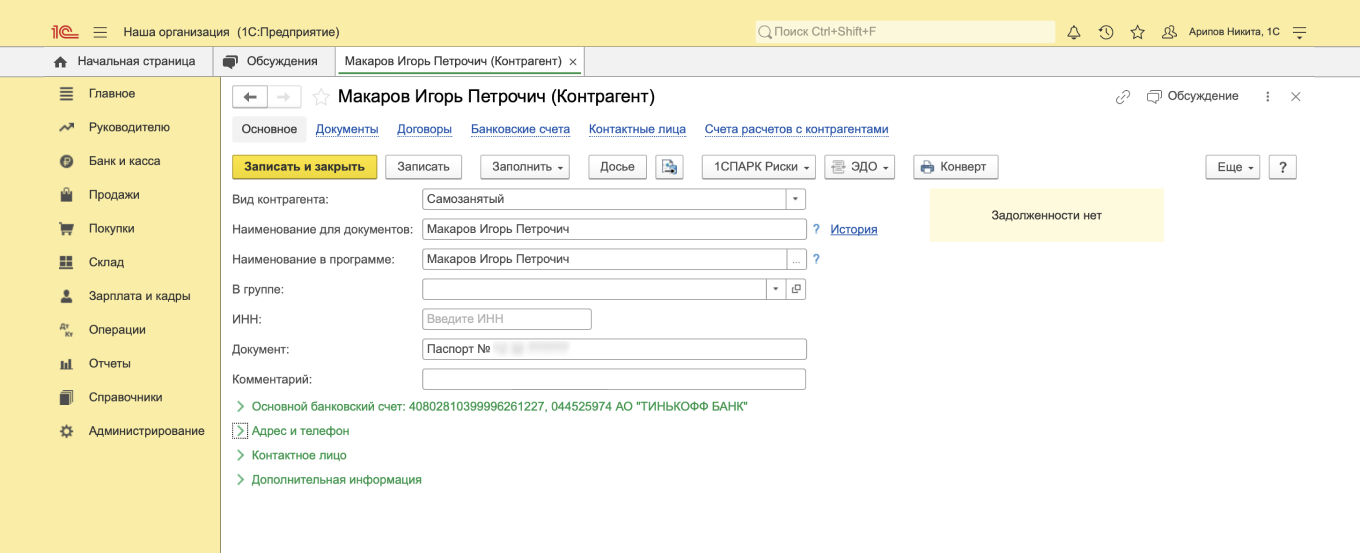
Task: Open the История link
Action: [853, 229]
